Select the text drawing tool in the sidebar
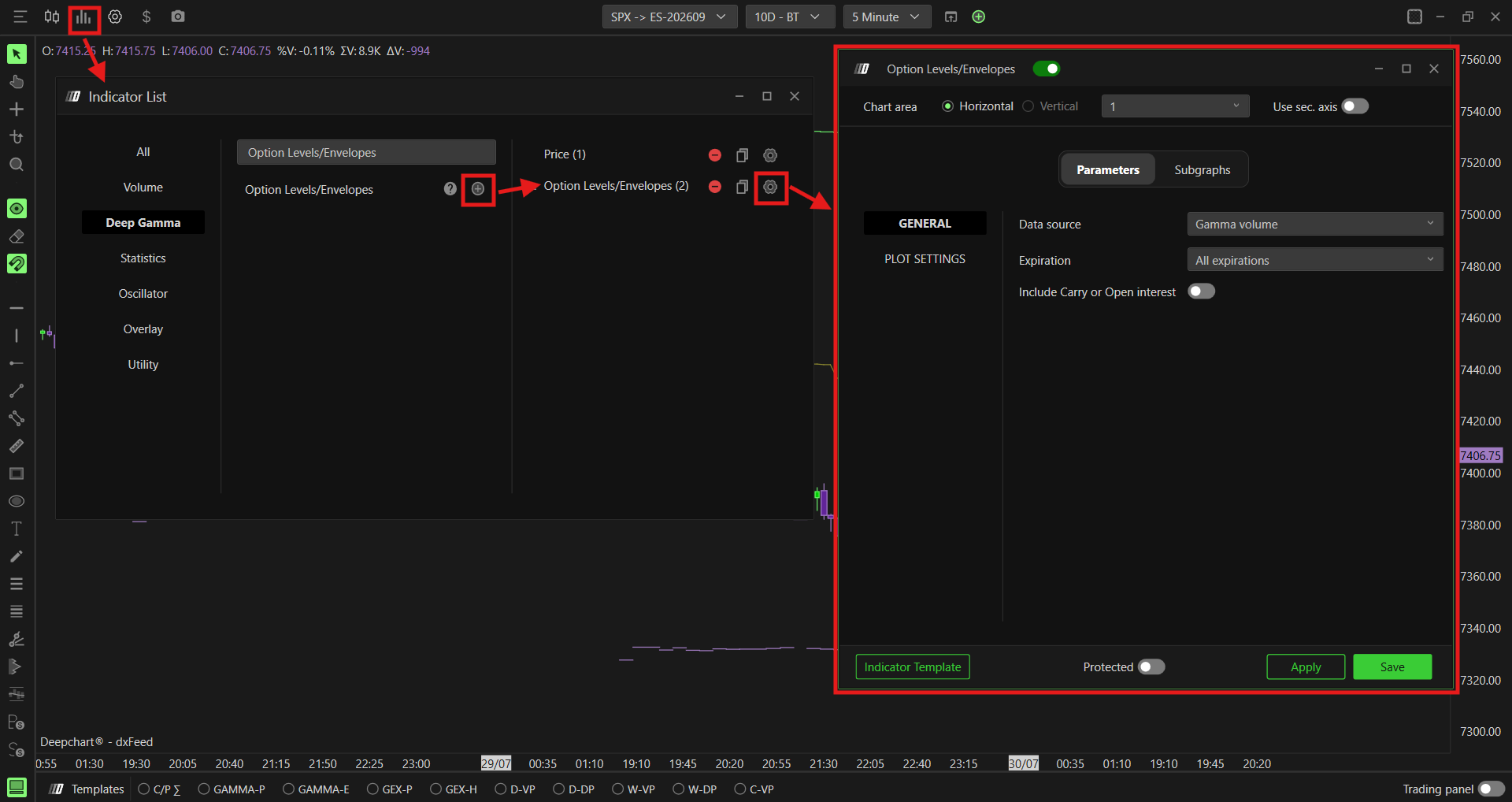The image size is (1512, 802). point(17,529)
